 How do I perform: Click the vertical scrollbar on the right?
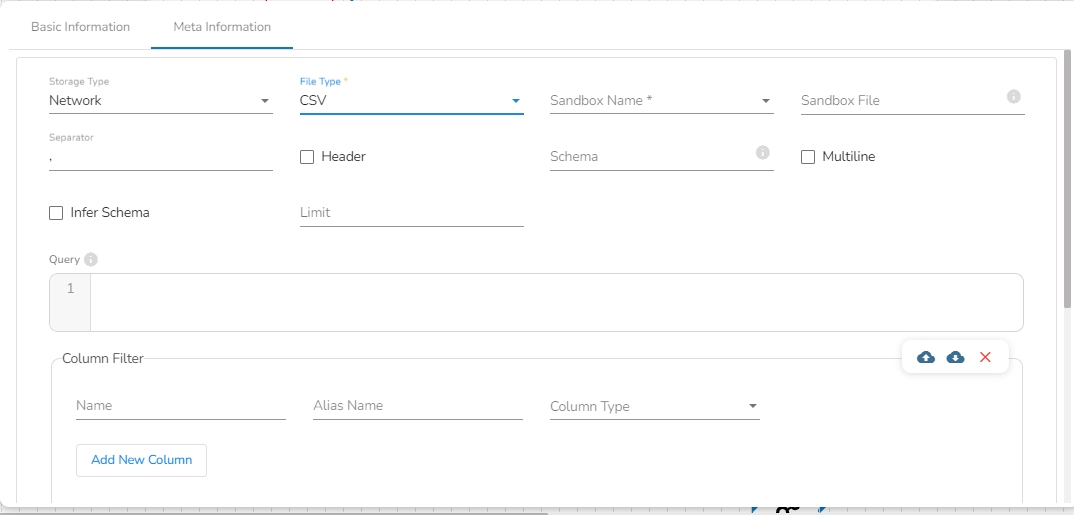pyautogui.click(x=1067, y=180)
